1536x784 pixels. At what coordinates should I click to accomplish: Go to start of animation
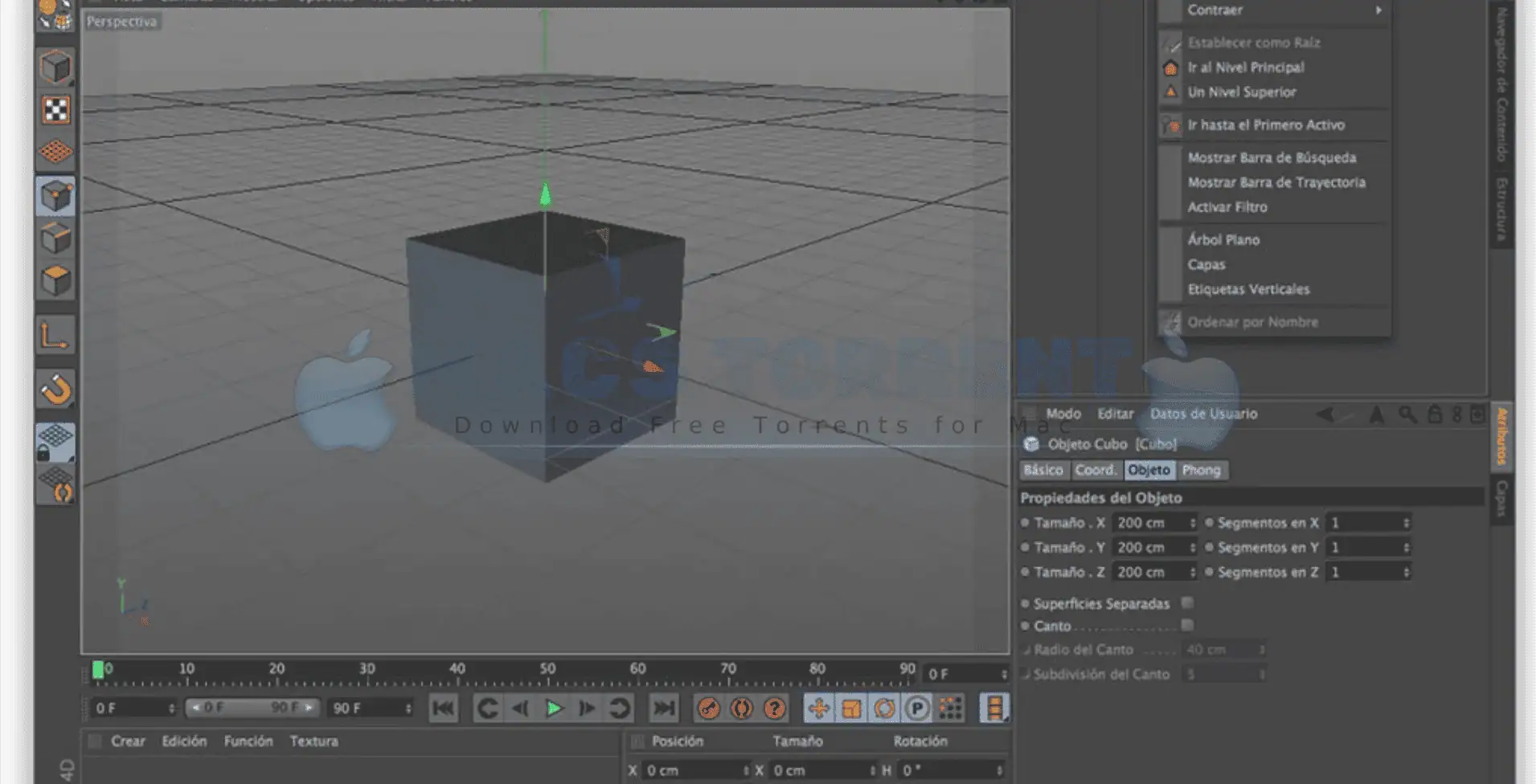coord(443,708)
